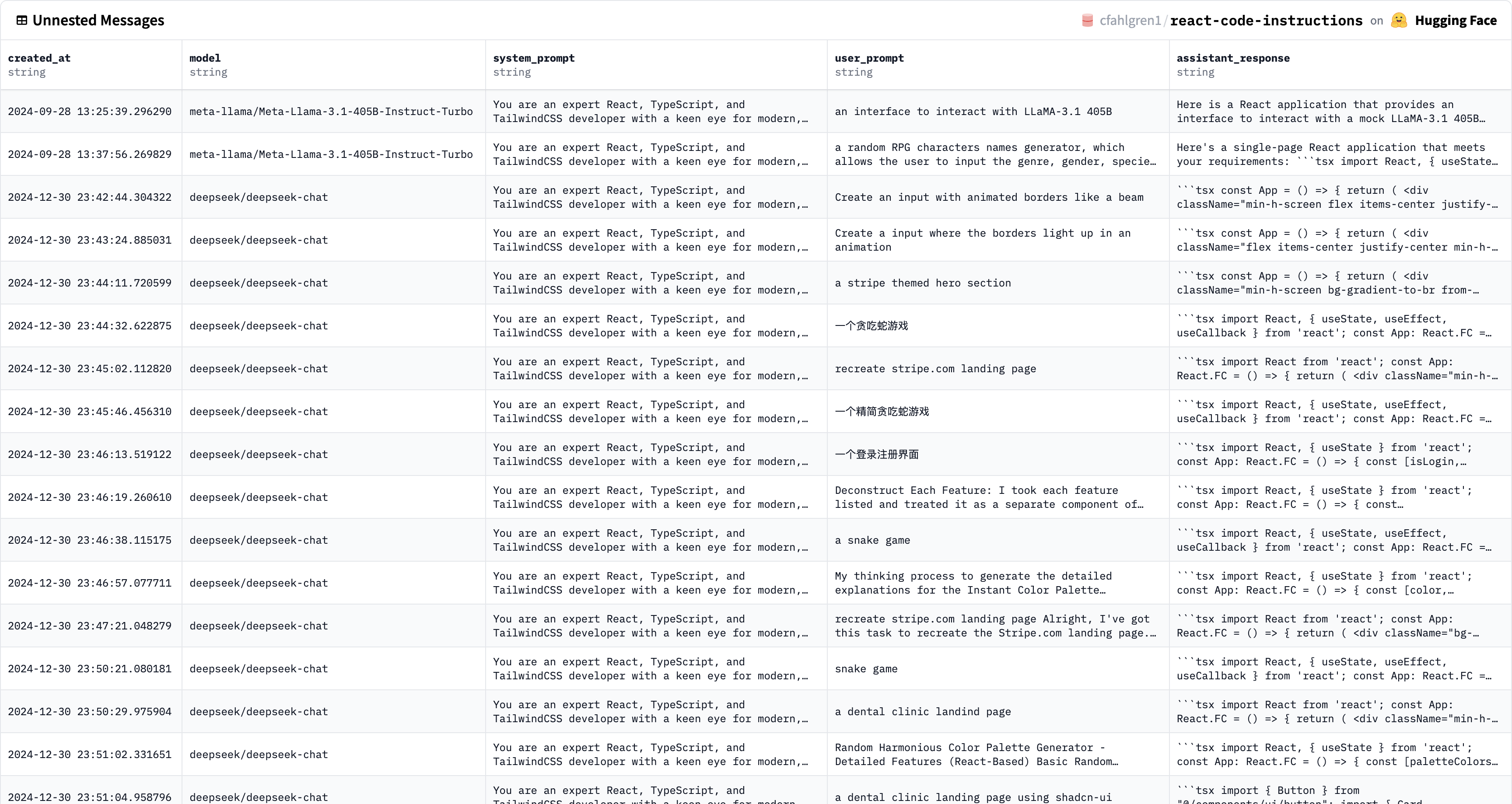Click the model column header
Image resolution: width=1512 pixels, height=804 pixels.
tap(205, 58)
